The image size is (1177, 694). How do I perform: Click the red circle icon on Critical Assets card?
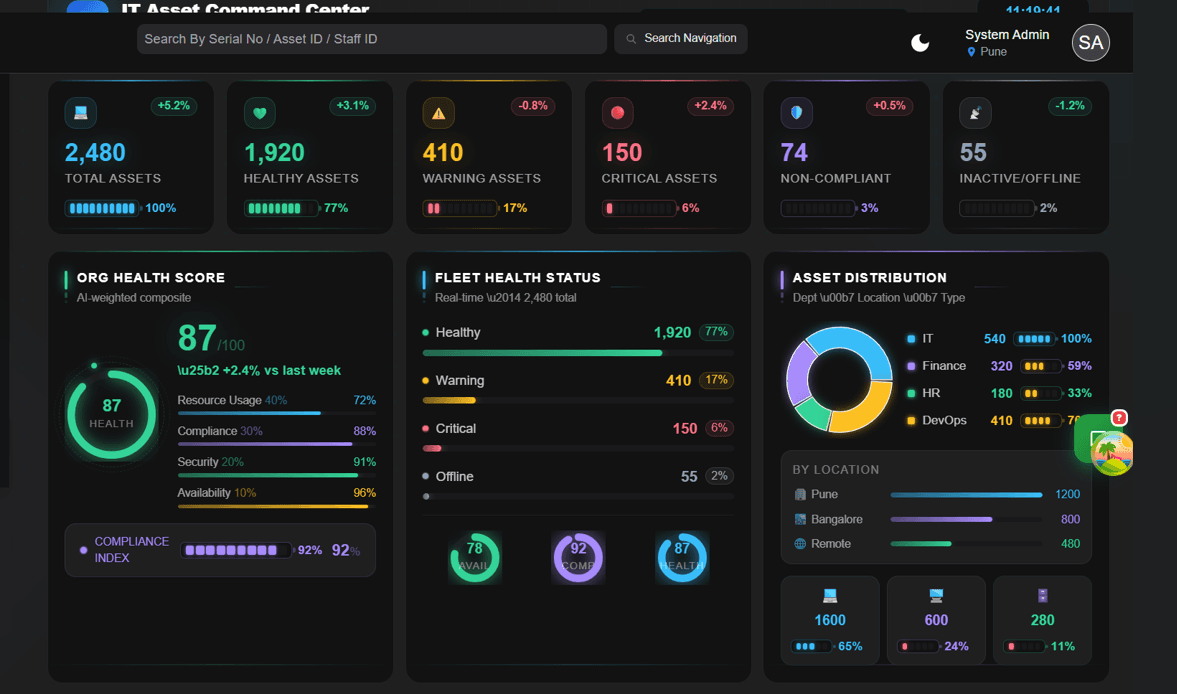(618, 113)
